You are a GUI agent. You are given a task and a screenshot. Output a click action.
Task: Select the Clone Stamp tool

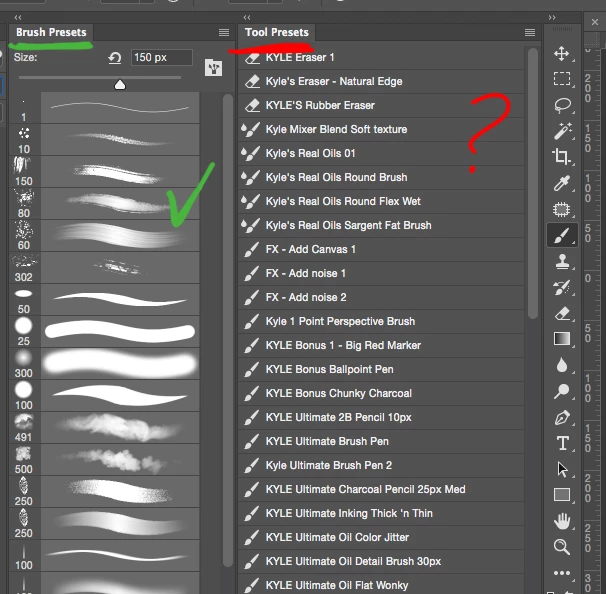click(x=562, y=262)
